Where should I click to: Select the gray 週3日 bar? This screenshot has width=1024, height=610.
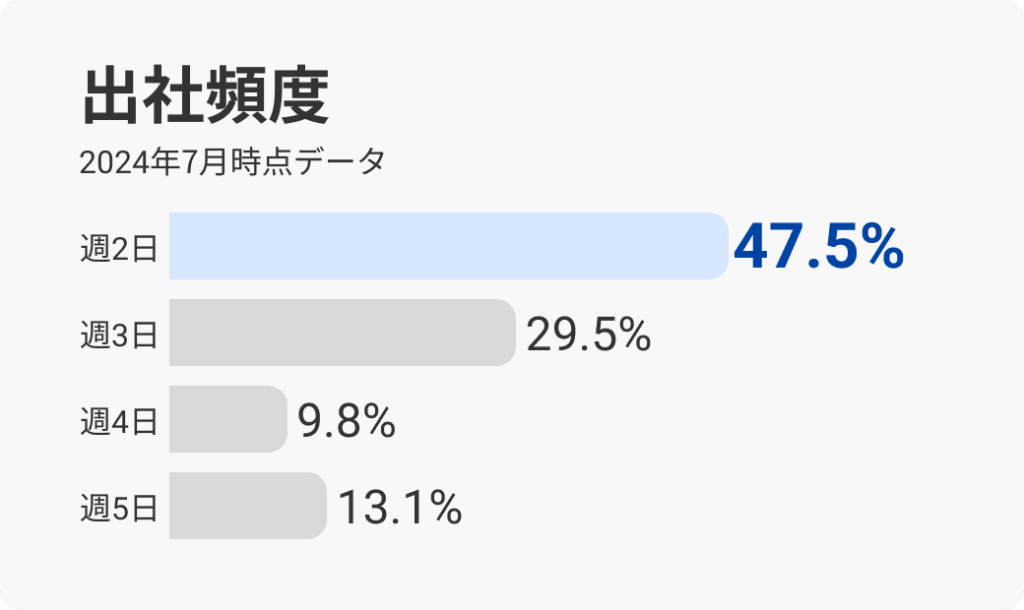coord(342,332)
